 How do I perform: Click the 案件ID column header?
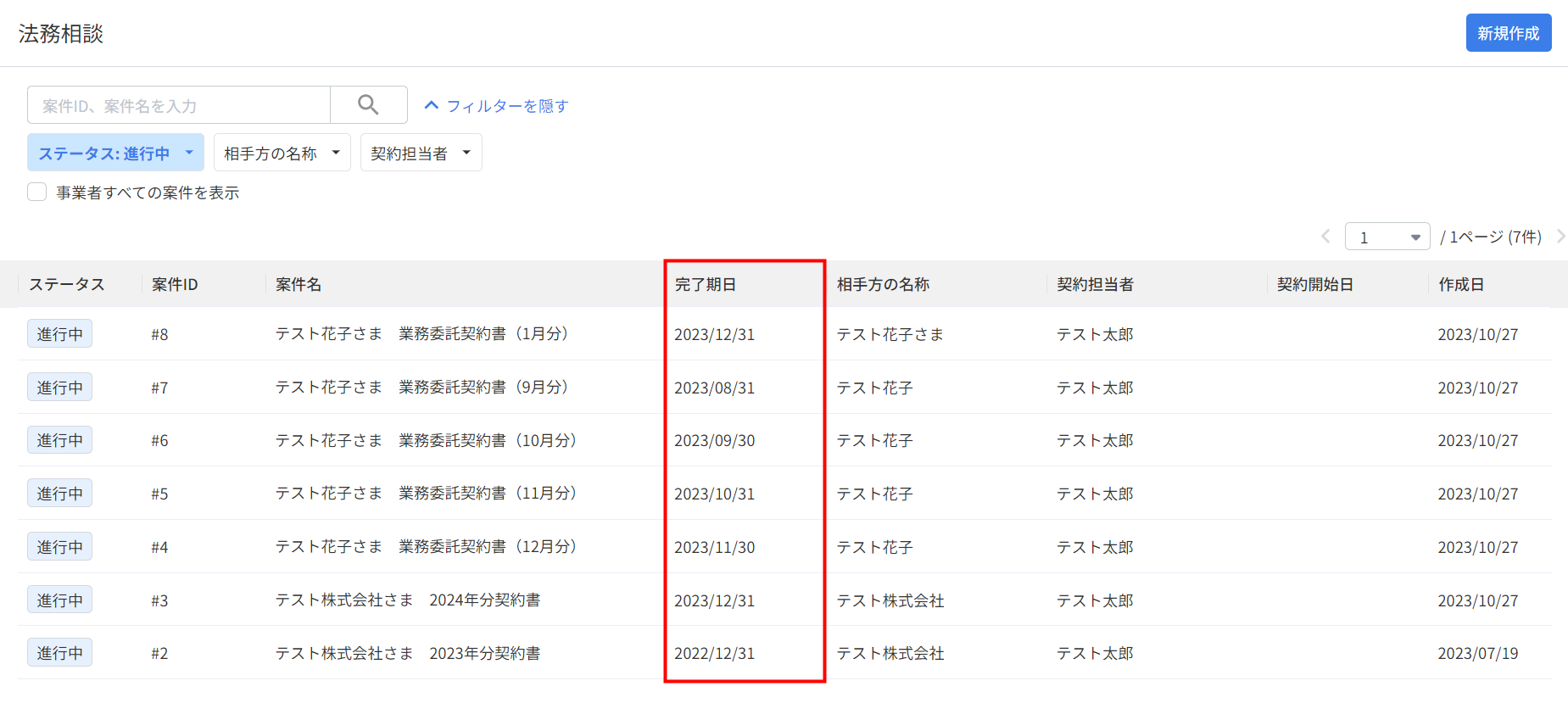(175, 284)
